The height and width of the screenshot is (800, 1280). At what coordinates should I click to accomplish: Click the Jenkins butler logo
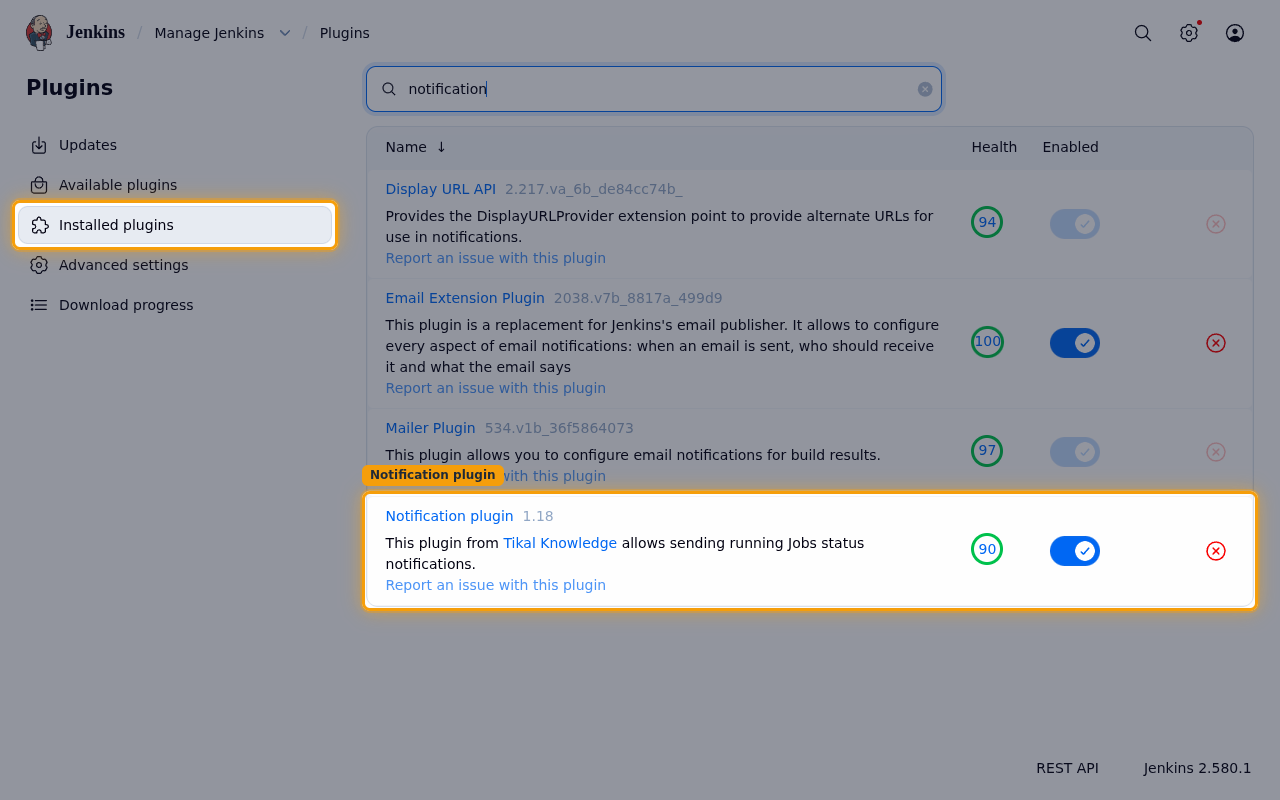[x=39, y=33]
